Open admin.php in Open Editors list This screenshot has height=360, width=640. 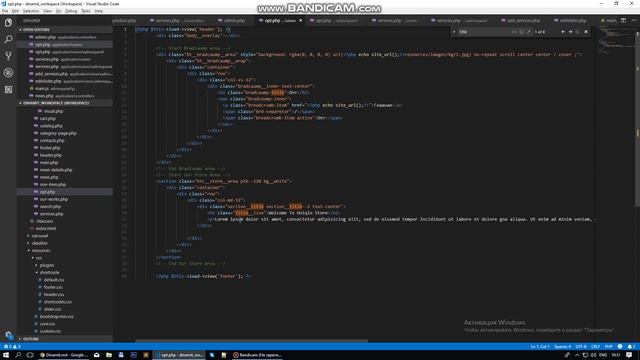tap(64, 37)
